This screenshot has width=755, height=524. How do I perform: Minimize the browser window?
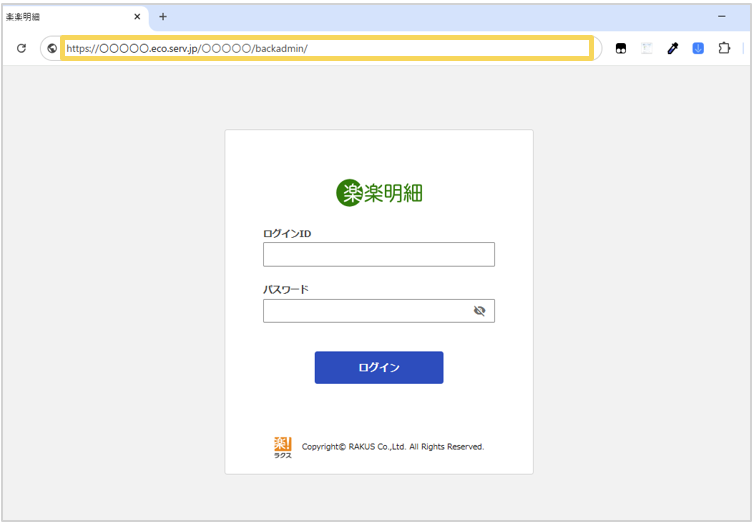[721, 16]
